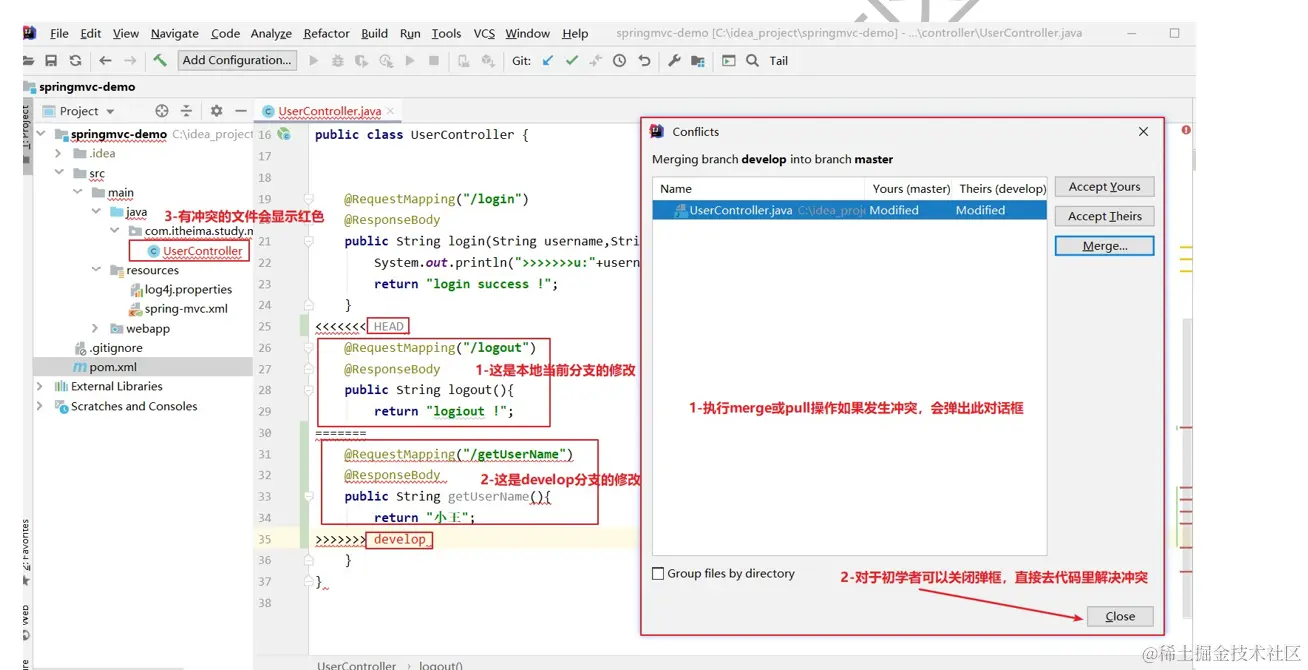Image resolution: width=1308 pixels, height=670 pixels.
Task: Click the gutter icon on line 16
Action: (284, 134)
